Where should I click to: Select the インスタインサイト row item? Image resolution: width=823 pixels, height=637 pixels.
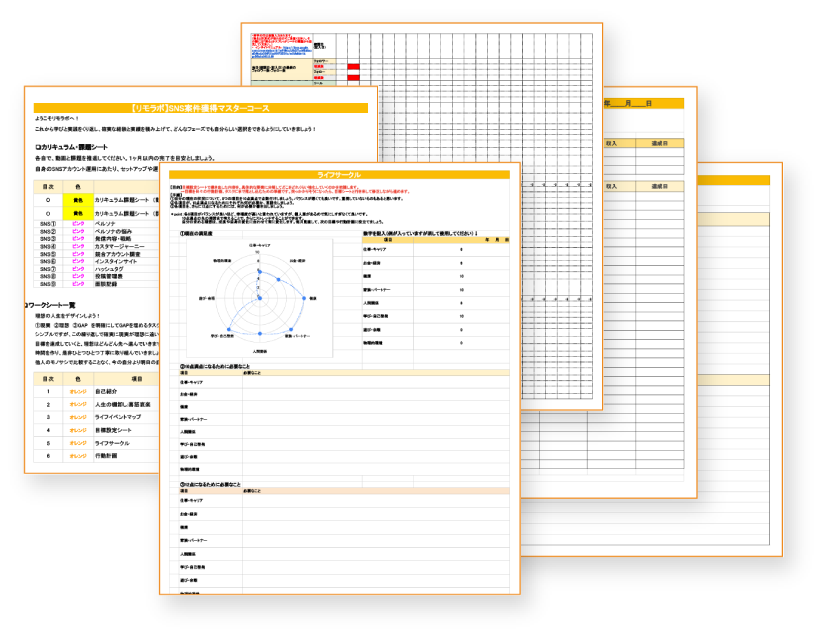point(115,261)
